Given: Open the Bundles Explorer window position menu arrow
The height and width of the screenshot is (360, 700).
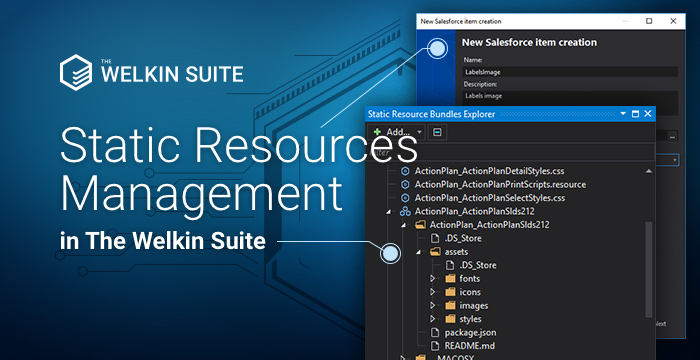Looking at the screenshot, I should pos(623,114).
